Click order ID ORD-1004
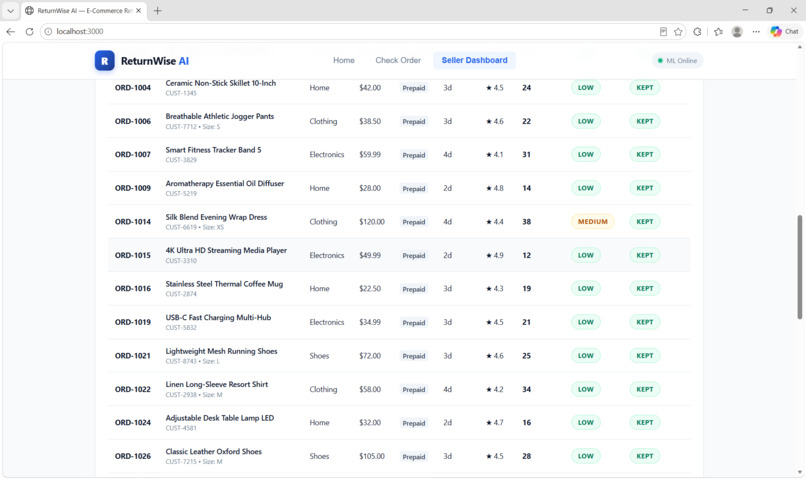This screenshot has height=479, width=806. [x=133, y=88]
